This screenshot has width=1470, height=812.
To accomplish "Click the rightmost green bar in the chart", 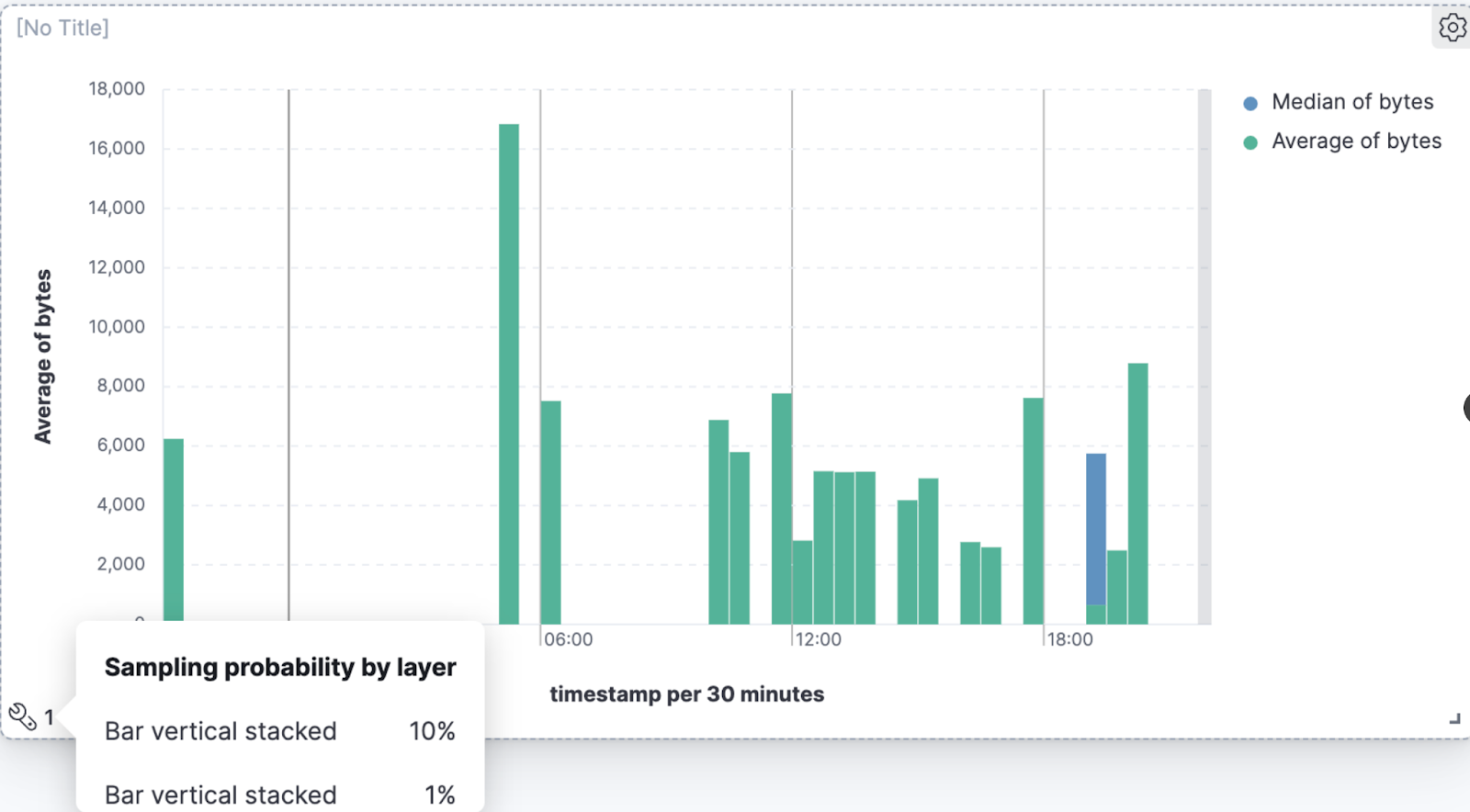I will coord(1138,492).
